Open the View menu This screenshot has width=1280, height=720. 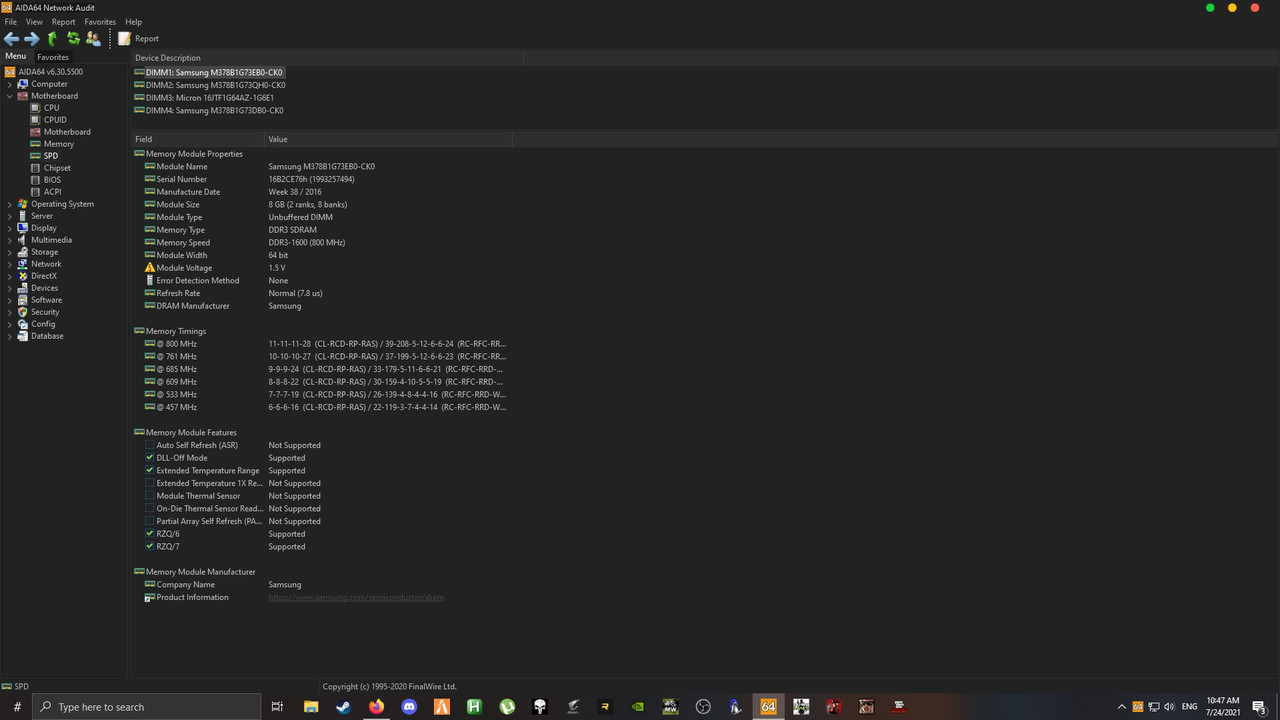34,22
